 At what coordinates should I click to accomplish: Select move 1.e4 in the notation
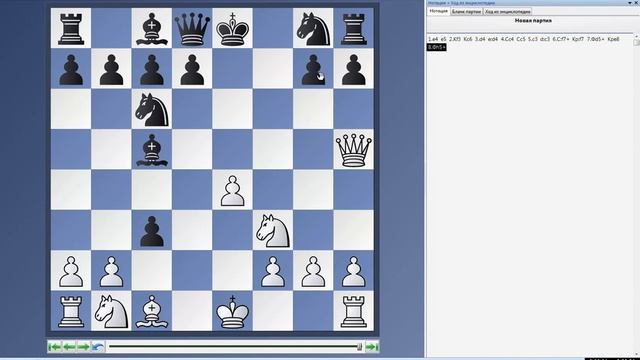[433, 39]
